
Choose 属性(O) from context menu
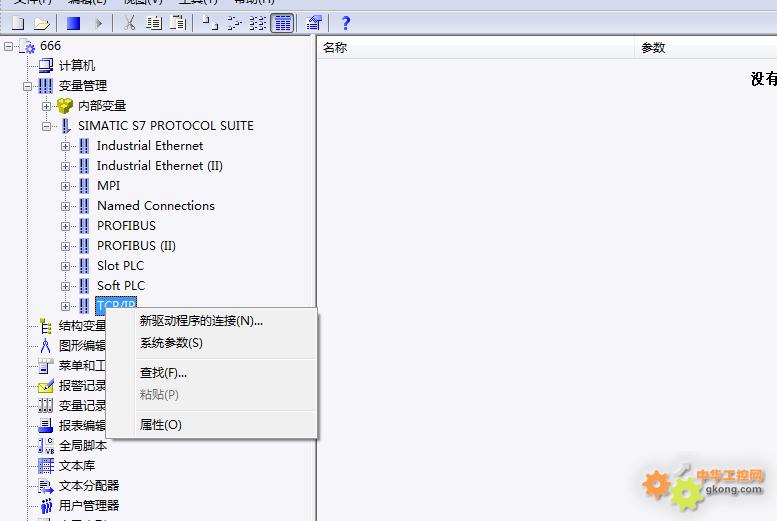pos(212,425)
